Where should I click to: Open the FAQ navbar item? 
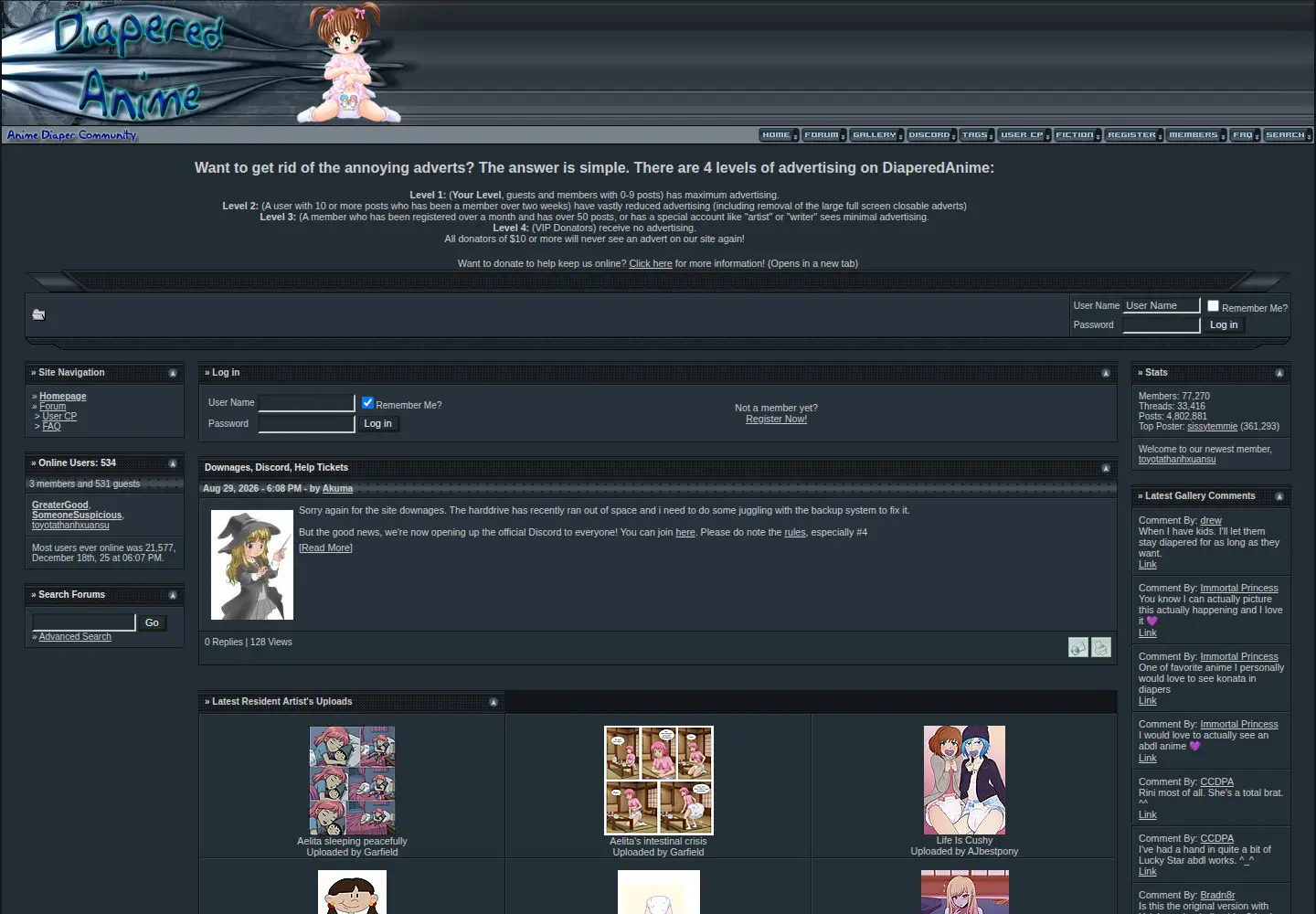1245,135
